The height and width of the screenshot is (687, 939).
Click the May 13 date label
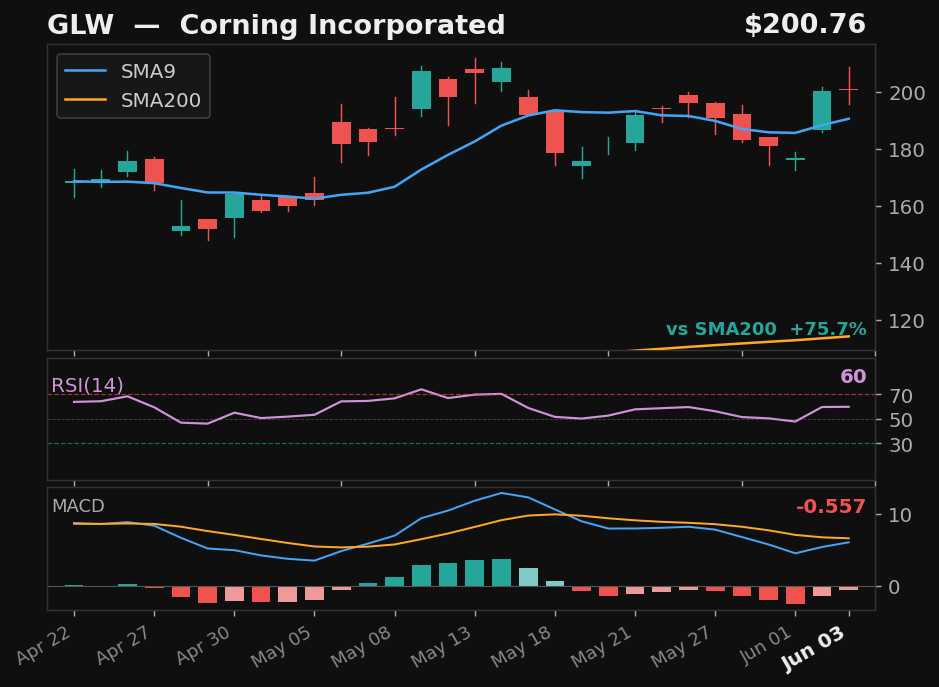[443, 646]
